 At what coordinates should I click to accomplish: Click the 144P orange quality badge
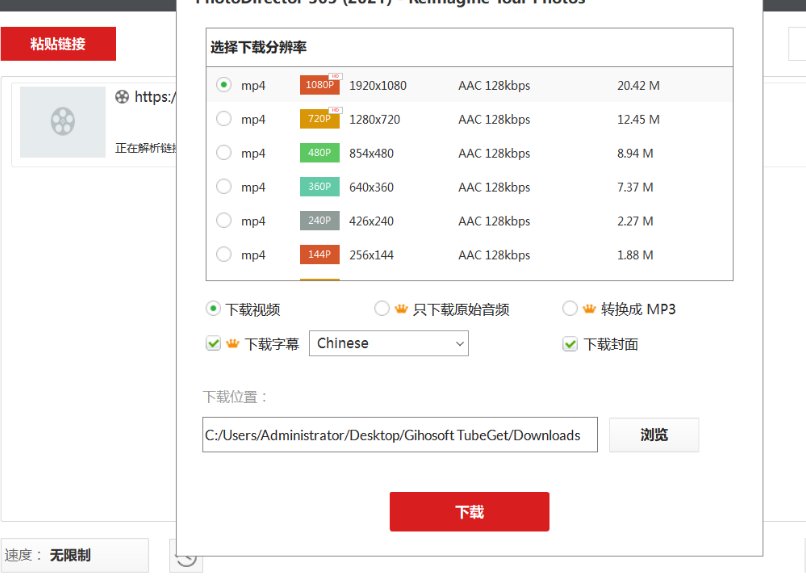(320, 254)
